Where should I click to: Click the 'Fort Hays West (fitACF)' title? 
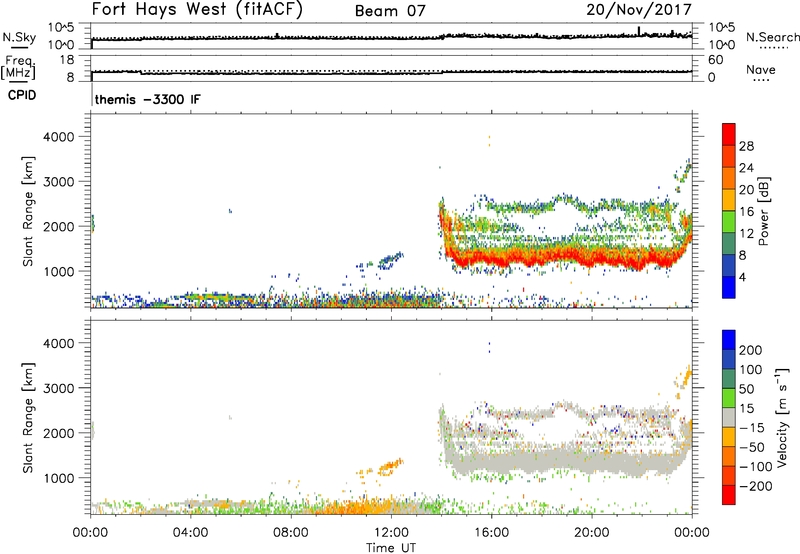tap(197, 10)
